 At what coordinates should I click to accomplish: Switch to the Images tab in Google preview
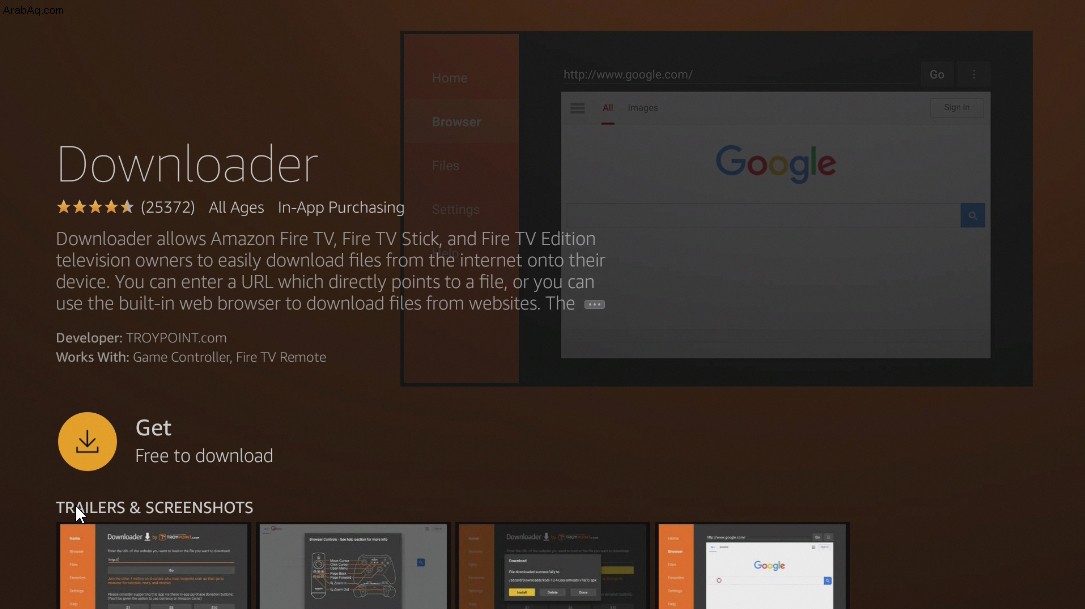(x=643, y=108)
